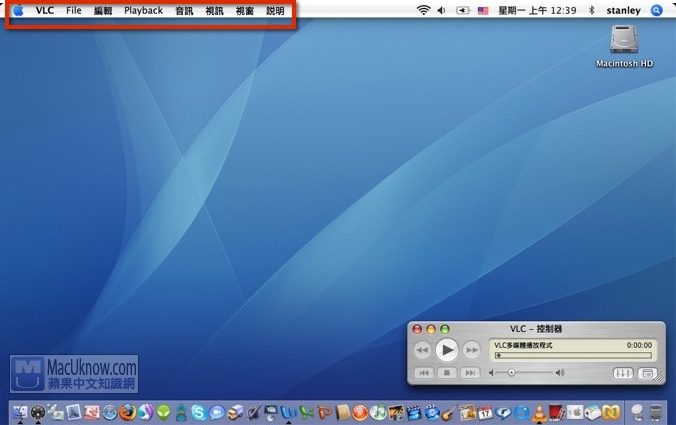Click the VLC traffic cone Dock icon
Screen dimensions: 676x425
pos(539,412)
